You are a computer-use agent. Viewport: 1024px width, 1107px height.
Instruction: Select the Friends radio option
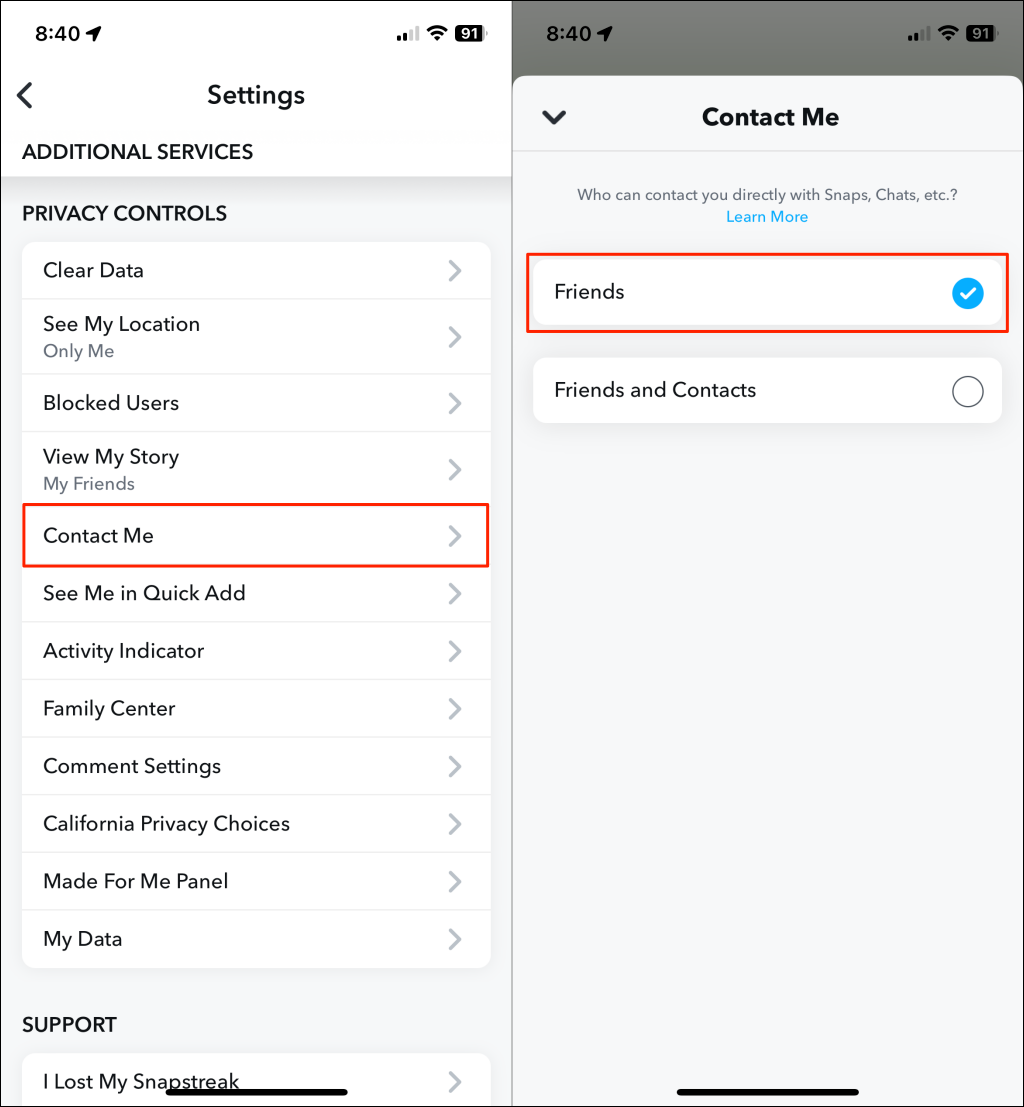point(767,292)
